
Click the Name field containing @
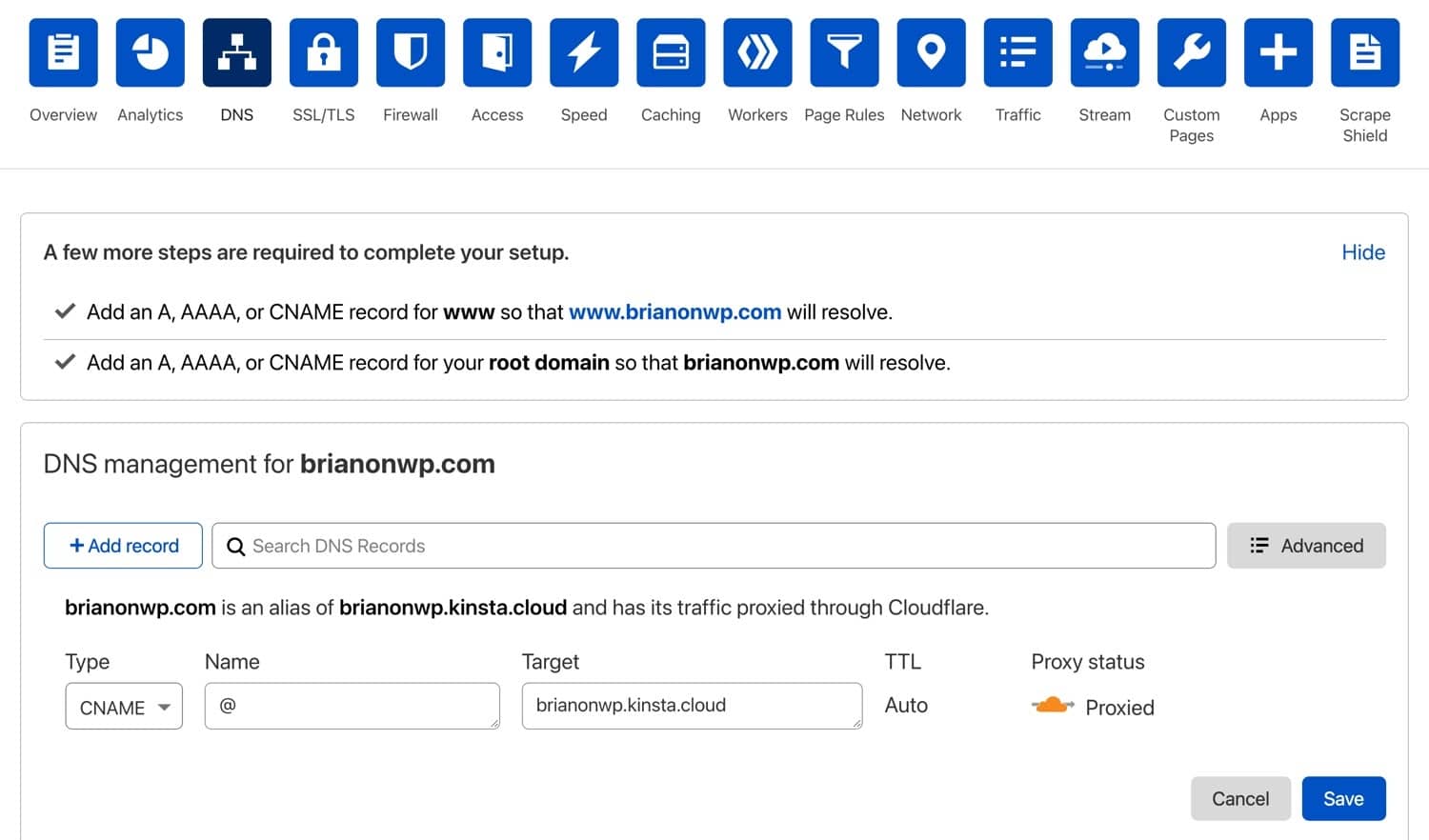coord(352,706)
